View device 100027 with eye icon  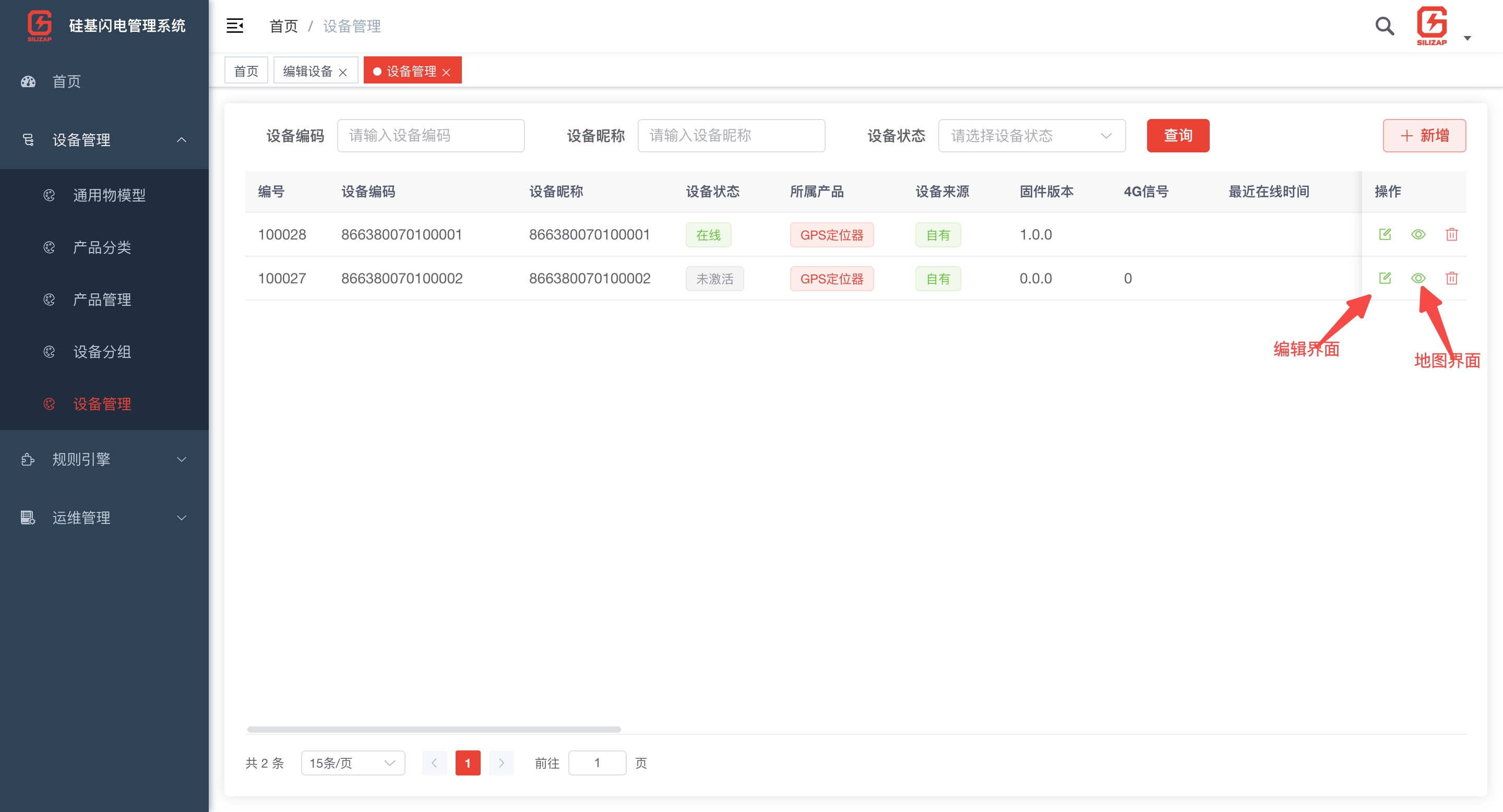(1418, 278)
